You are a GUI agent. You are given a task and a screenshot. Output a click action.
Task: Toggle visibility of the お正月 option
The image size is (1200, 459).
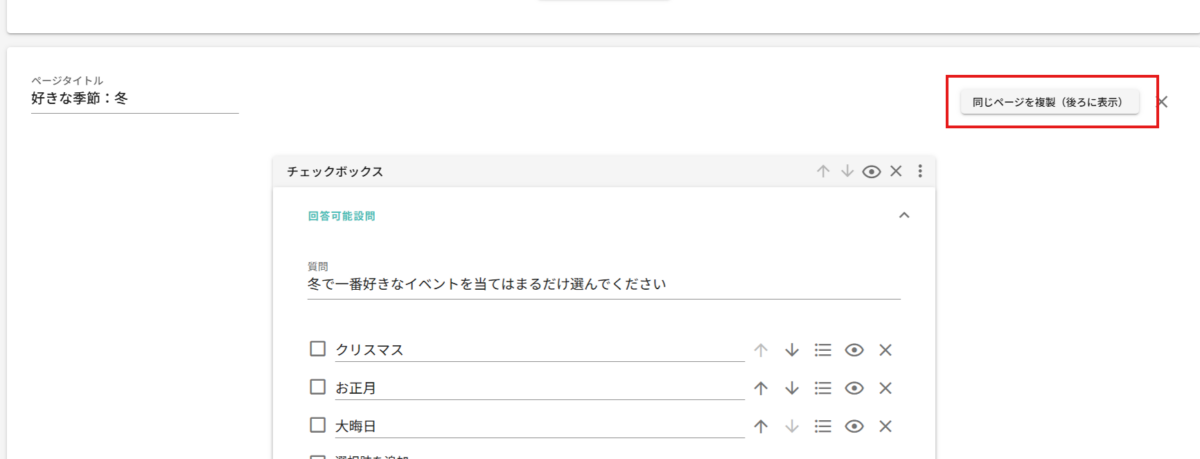click(x=854, y=388)
